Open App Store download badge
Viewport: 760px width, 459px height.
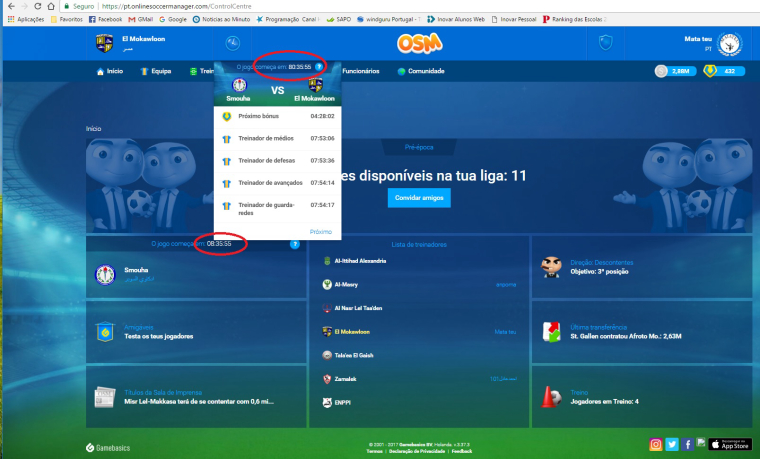[730, 444]
